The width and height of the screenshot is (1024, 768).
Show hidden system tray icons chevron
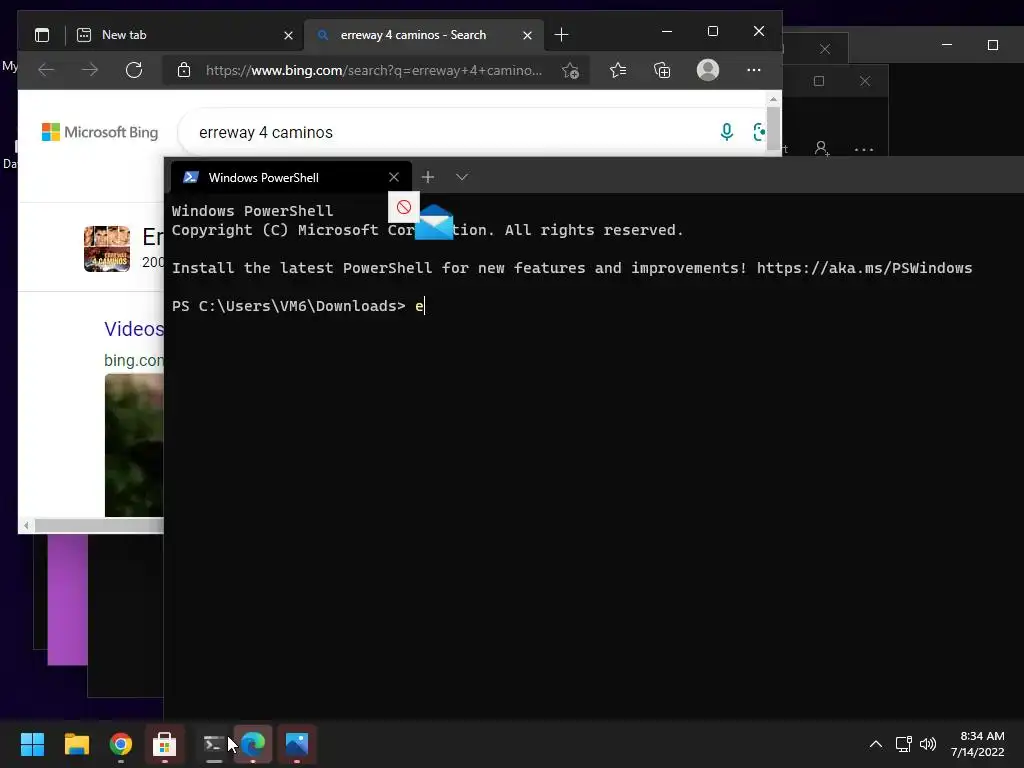coord(876,744)
